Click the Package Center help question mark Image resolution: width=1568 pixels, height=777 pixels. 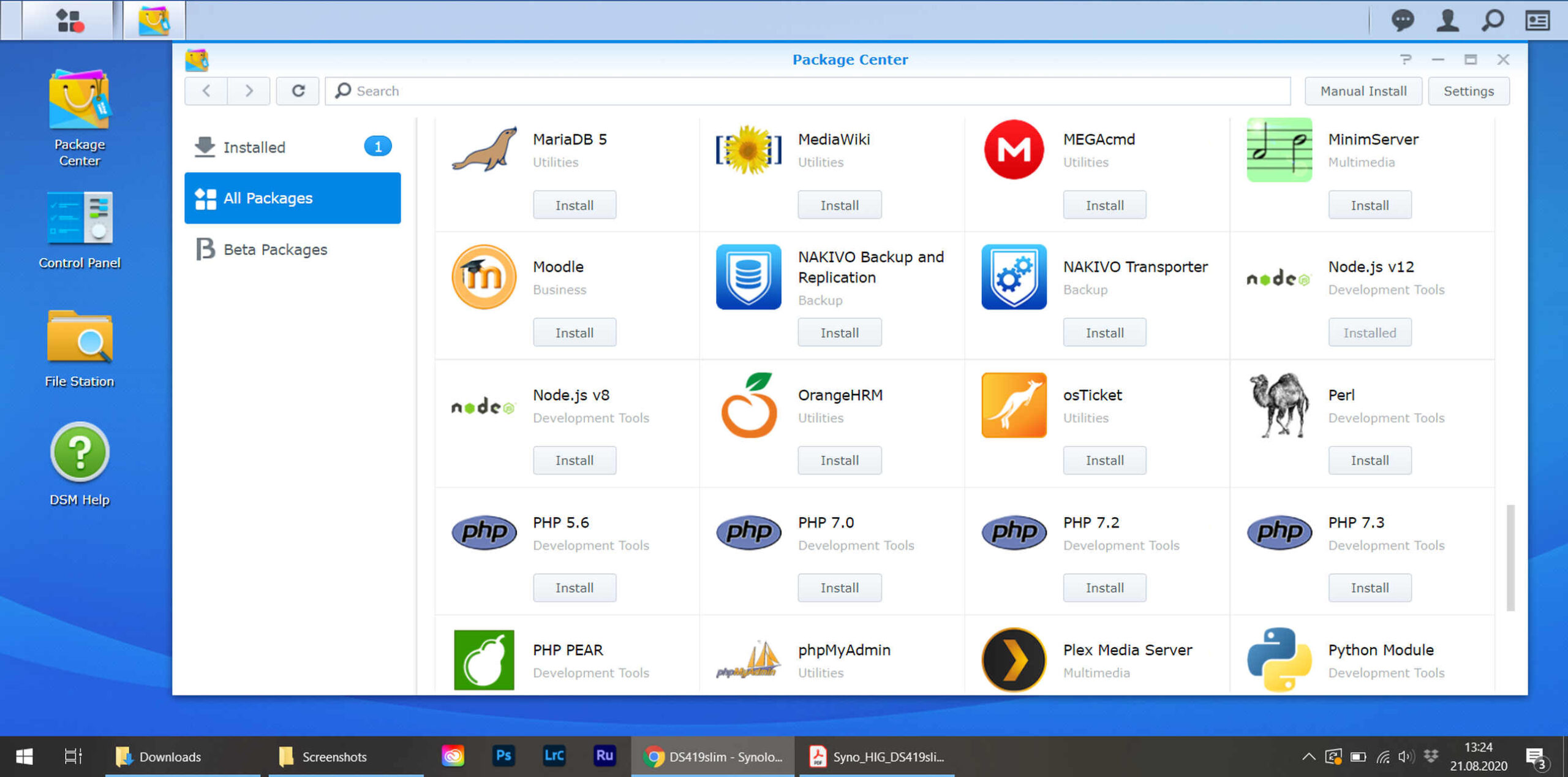coord(1406,59)
